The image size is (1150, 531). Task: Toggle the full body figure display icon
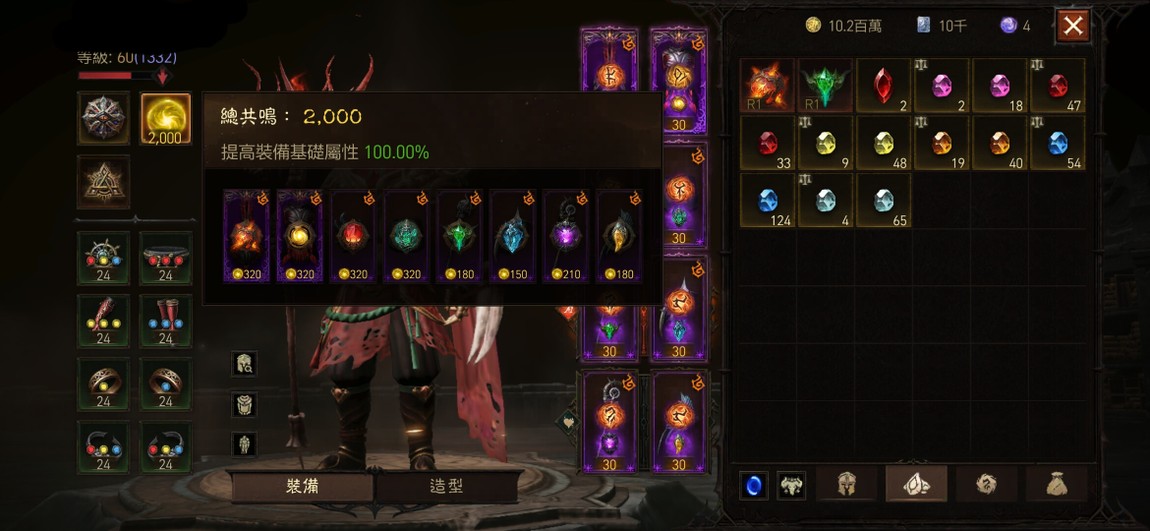244,444
